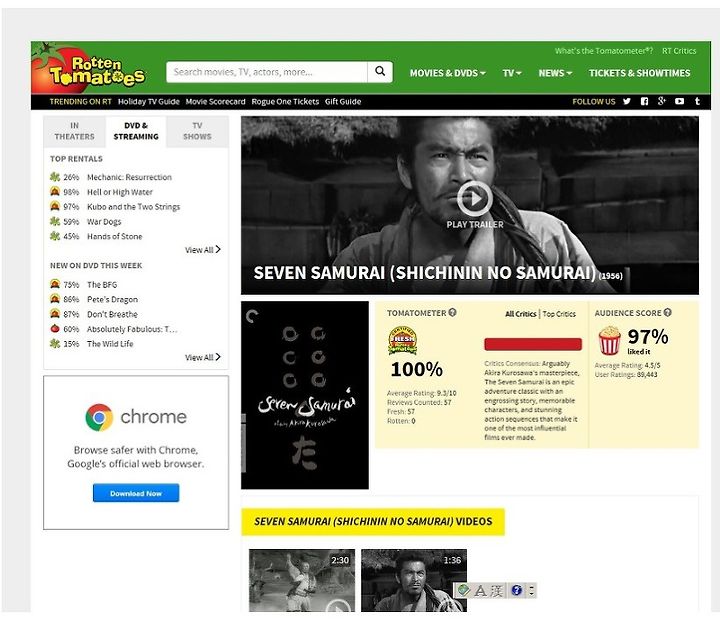Open the Movies & DVDs dropdown menu
Viewport: 720px width, 620px height.
447,73
